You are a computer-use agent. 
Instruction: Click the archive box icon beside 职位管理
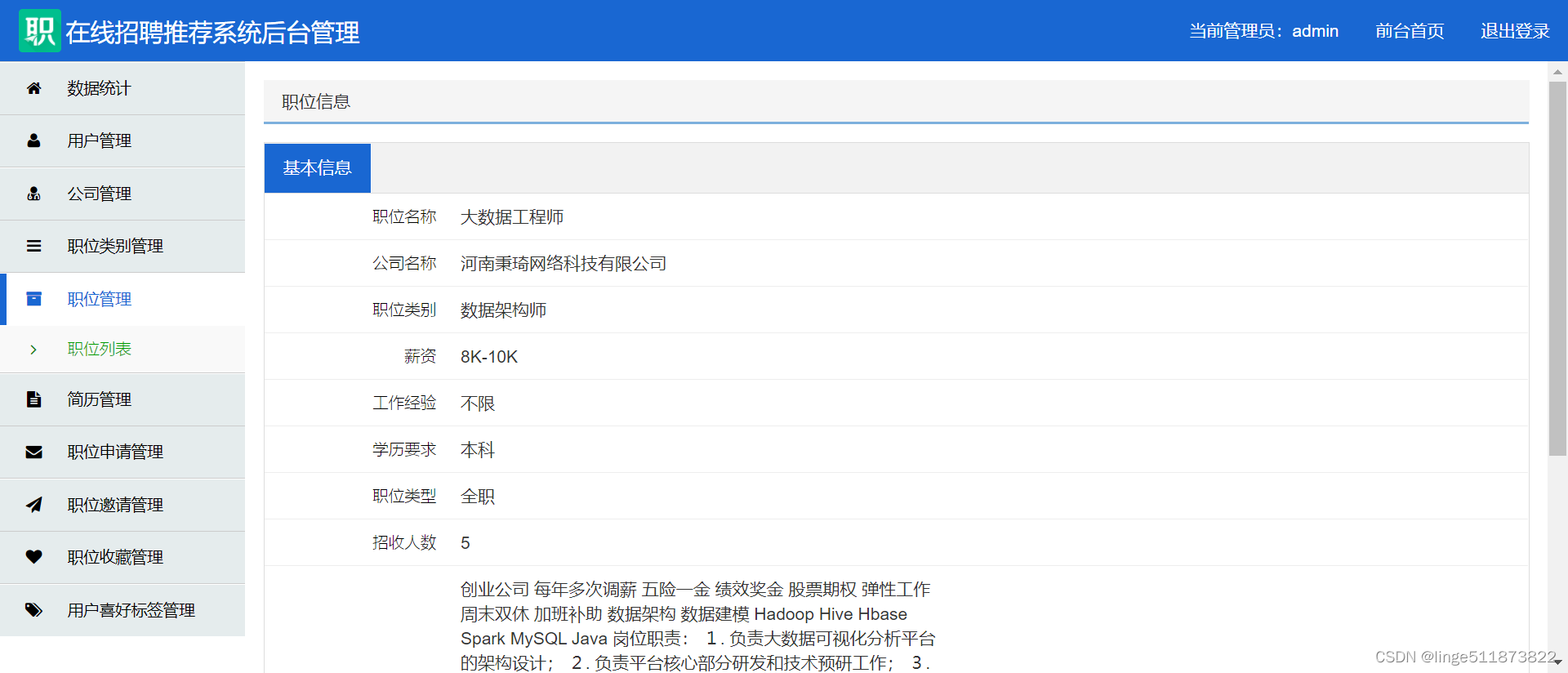33,299
